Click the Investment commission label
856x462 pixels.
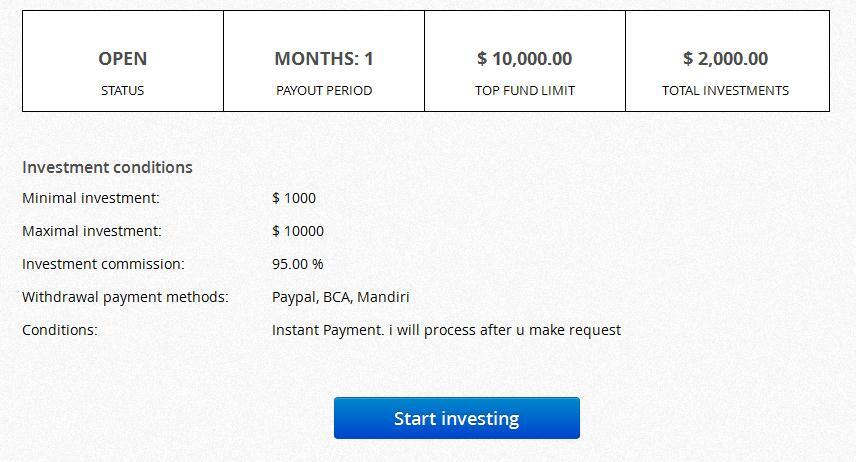(103, 264)
